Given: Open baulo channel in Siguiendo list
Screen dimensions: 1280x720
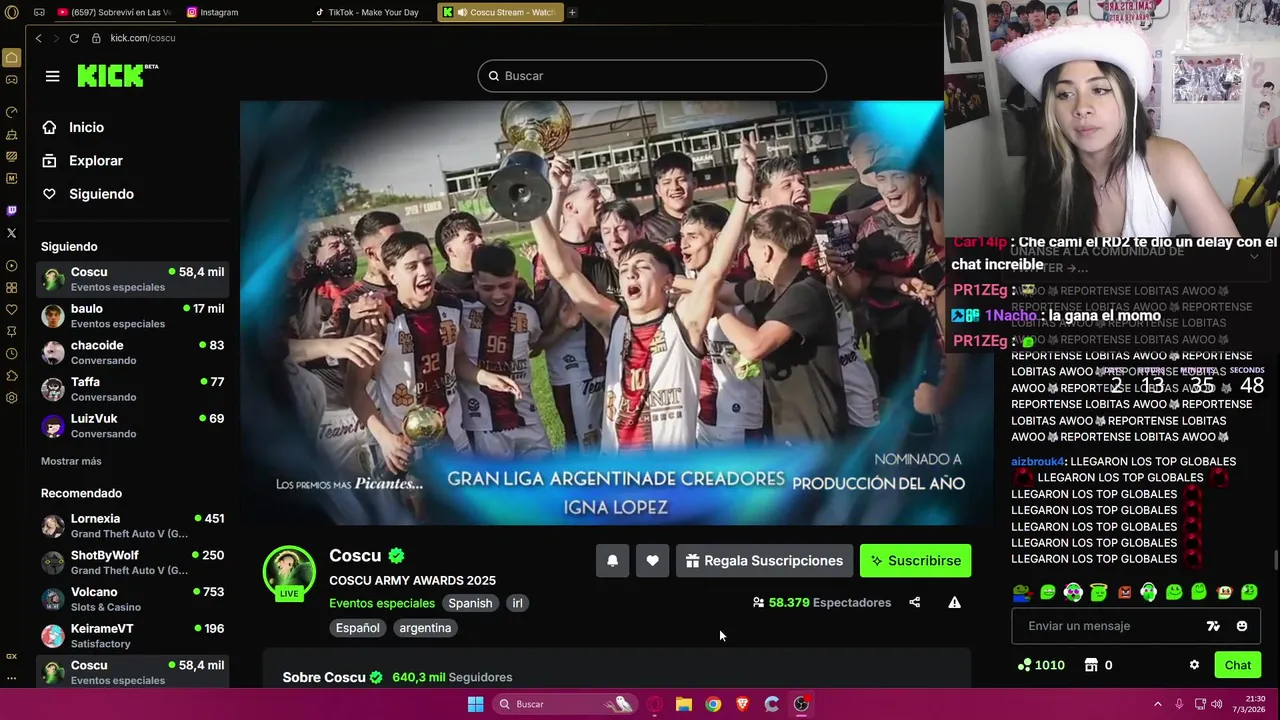Looking at the screenshot, I should [133, 316].
